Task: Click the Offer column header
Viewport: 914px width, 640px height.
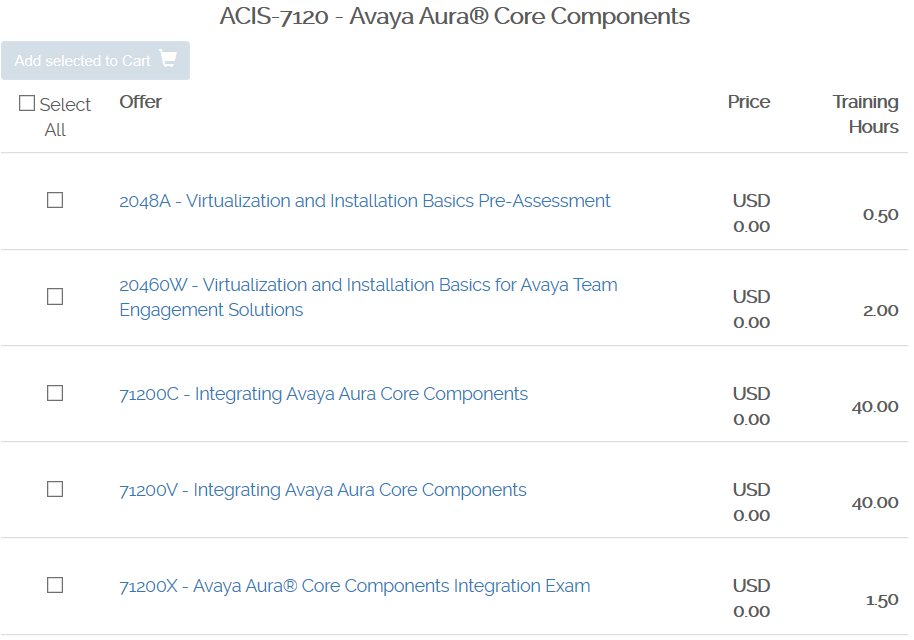Action: [140, 102]
